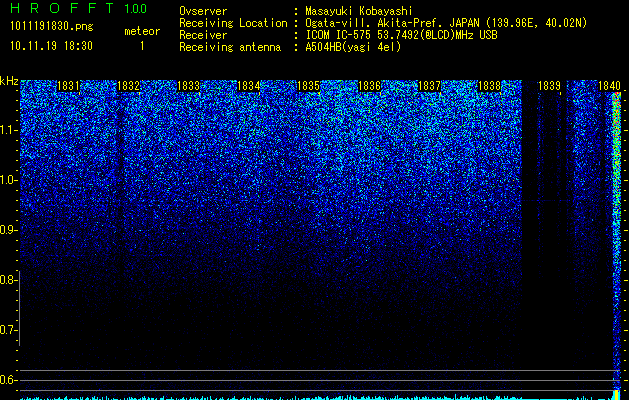
Task: Click the HROFFT 1.0.0 title text
Action: [x=79, y=8]
